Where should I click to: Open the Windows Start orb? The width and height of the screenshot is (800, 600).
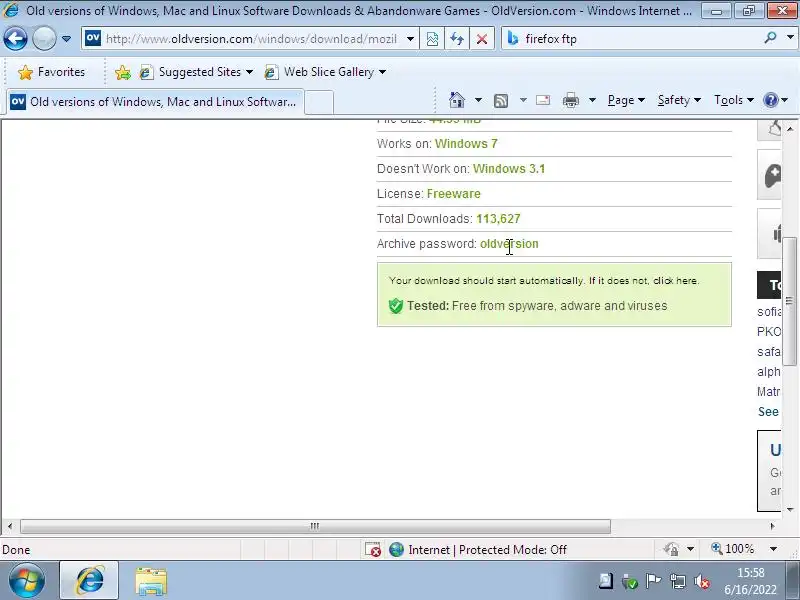(x=27, y=581)
